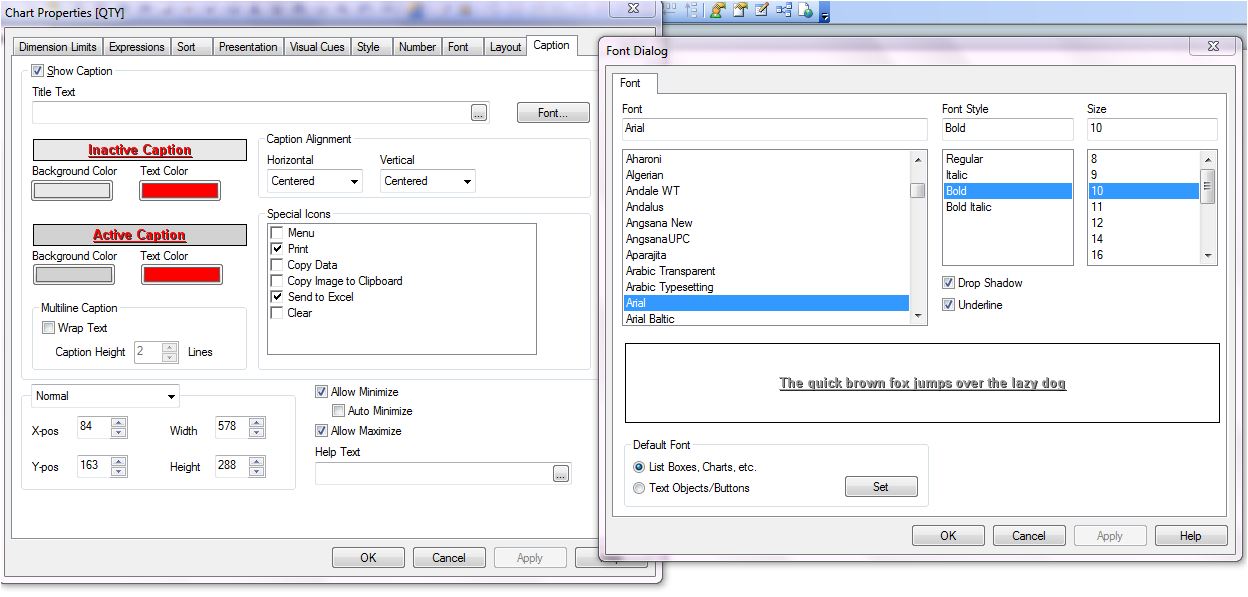
Task: Click OK in the Font Dialog
Action: click(x=948, y=536)
